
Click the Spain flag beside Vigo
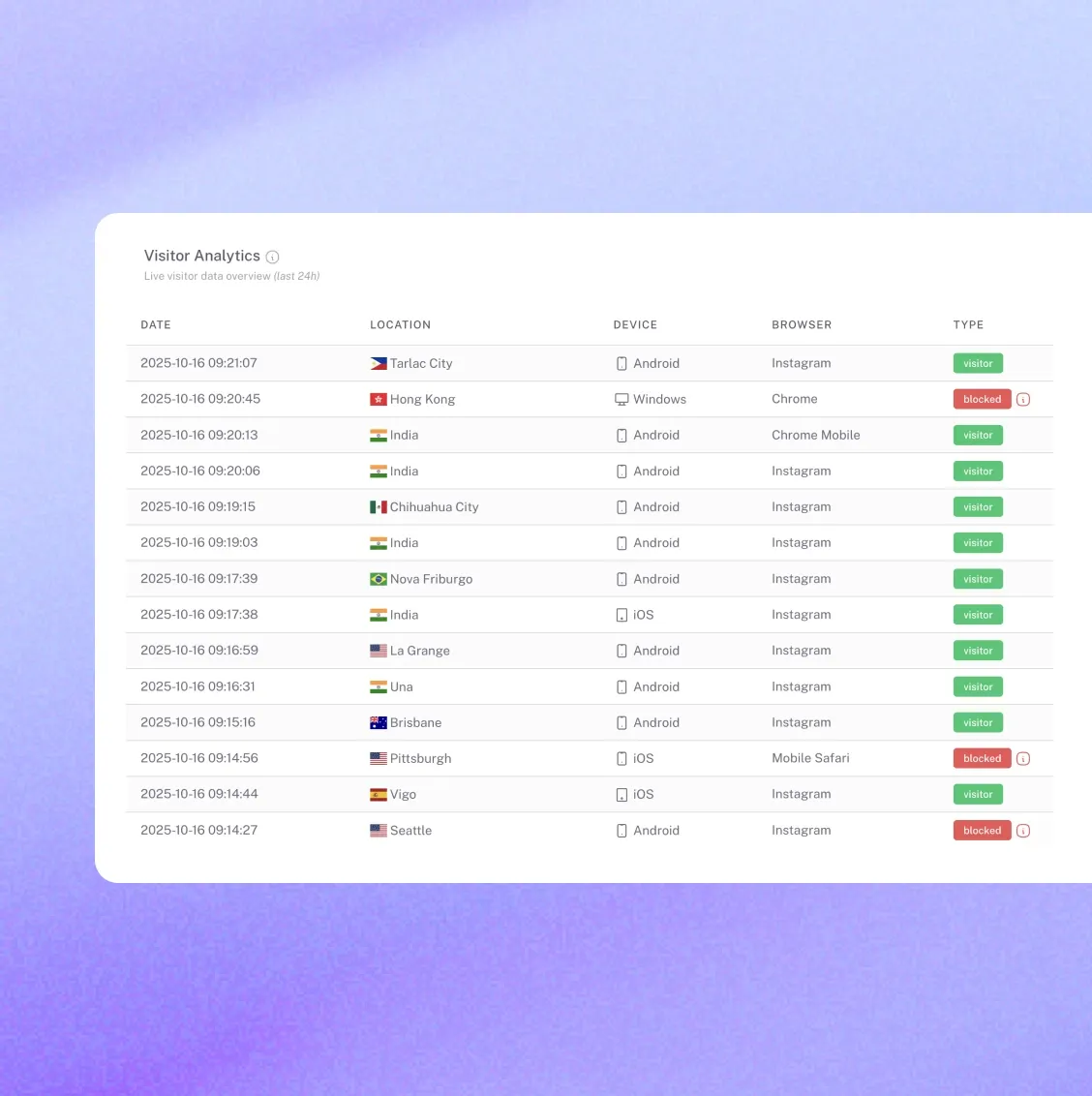pos(379,794)
